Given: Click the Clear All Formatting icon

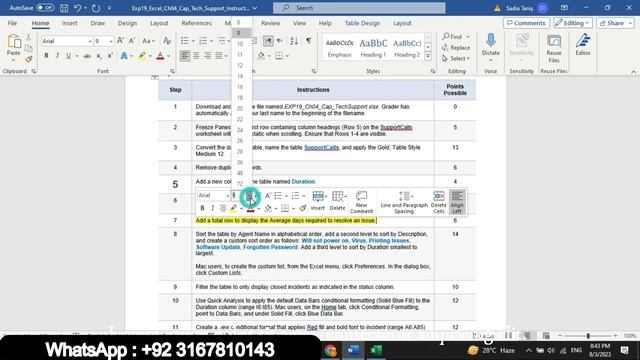Looking at the screenshot, I should click(167, 41).
